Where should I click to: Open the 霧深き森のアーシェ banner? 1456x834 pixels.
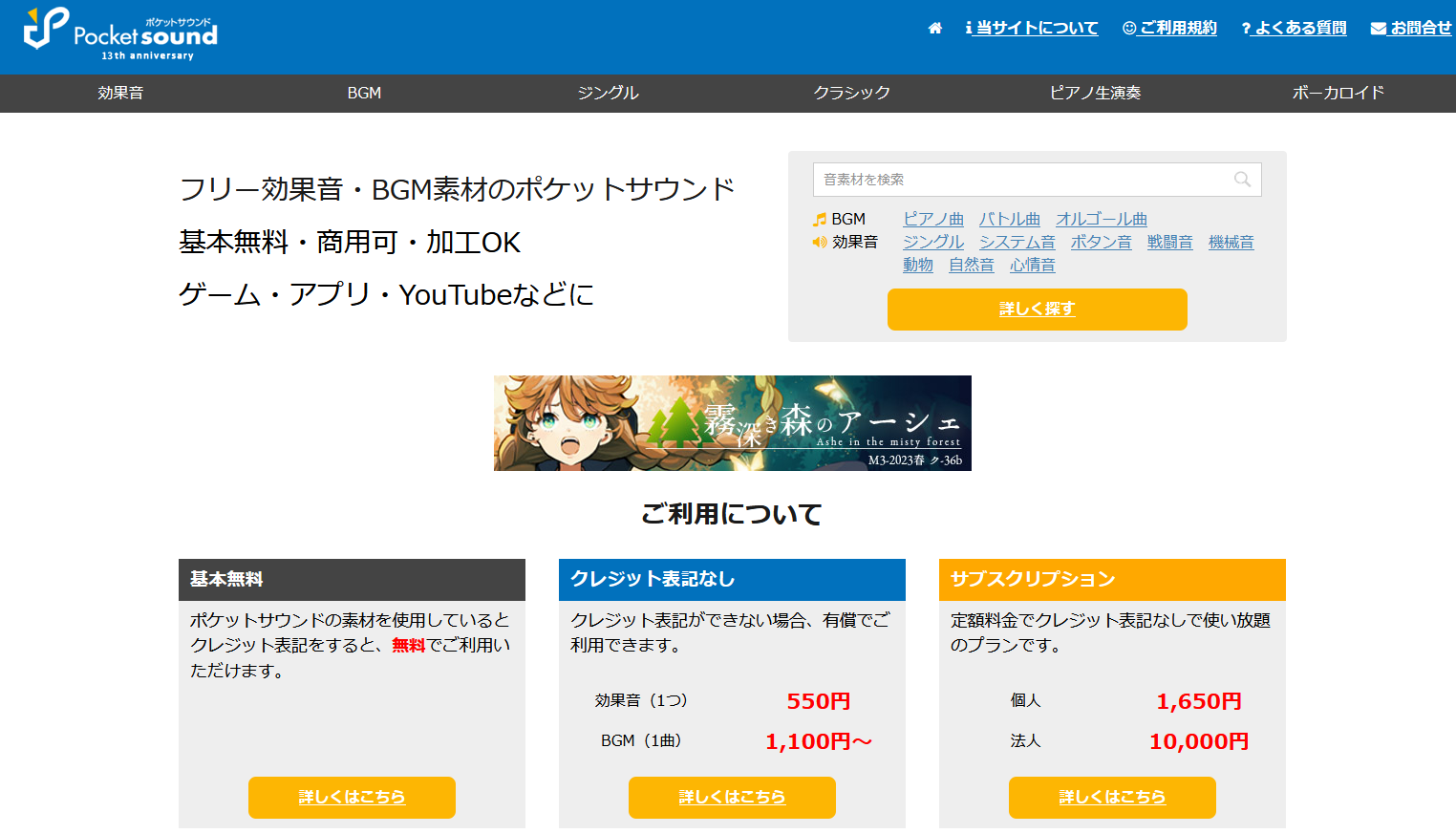coord(732,423)
